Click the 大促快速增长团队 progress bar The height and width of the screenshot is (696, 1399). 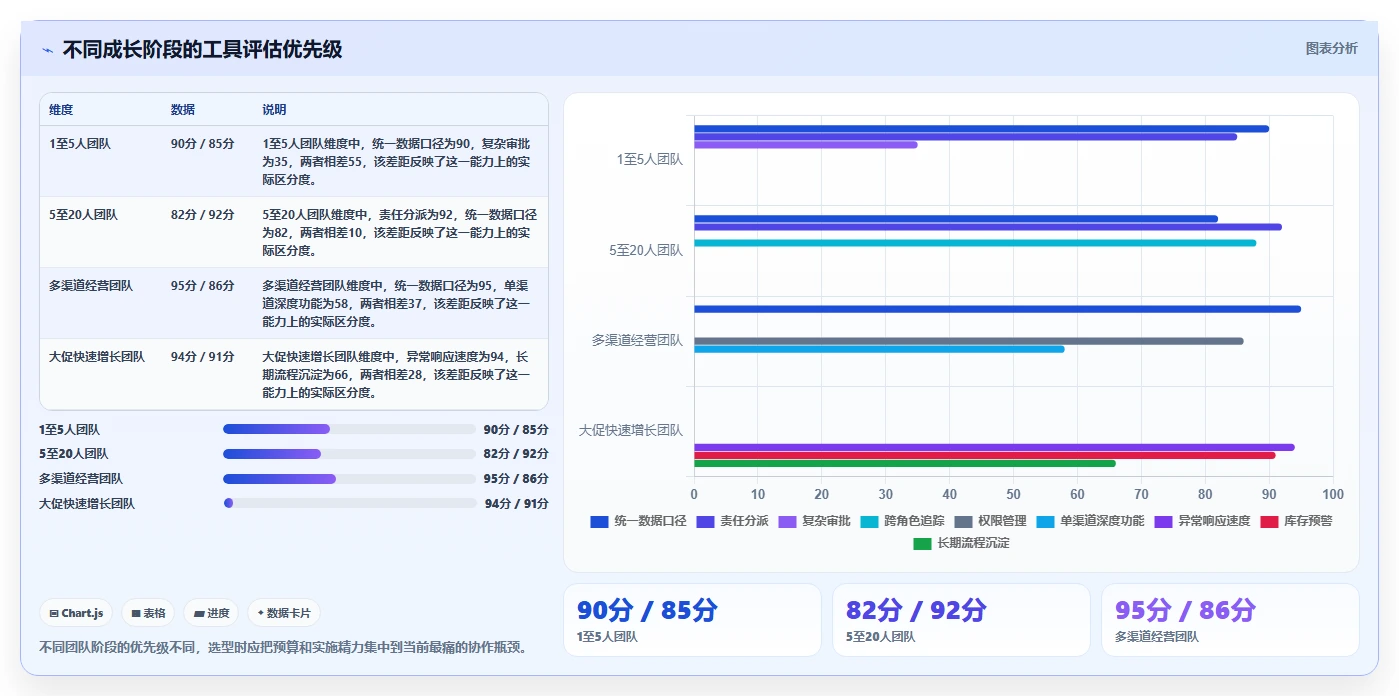tap(349, 503)
